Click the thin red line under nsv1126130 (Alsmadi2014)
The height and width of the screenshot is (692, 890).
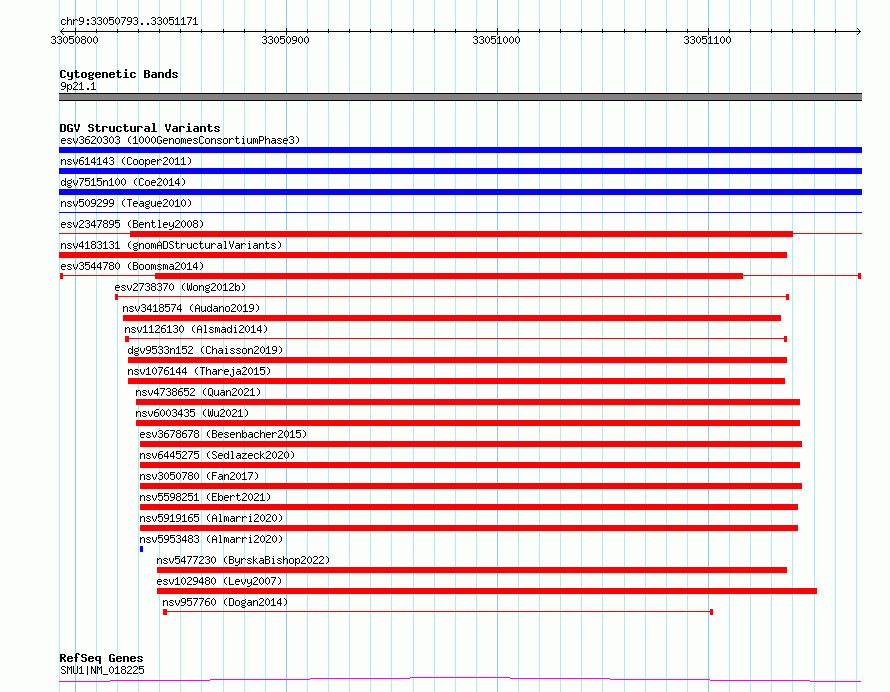pyautogui.click(x=456, y=339)
